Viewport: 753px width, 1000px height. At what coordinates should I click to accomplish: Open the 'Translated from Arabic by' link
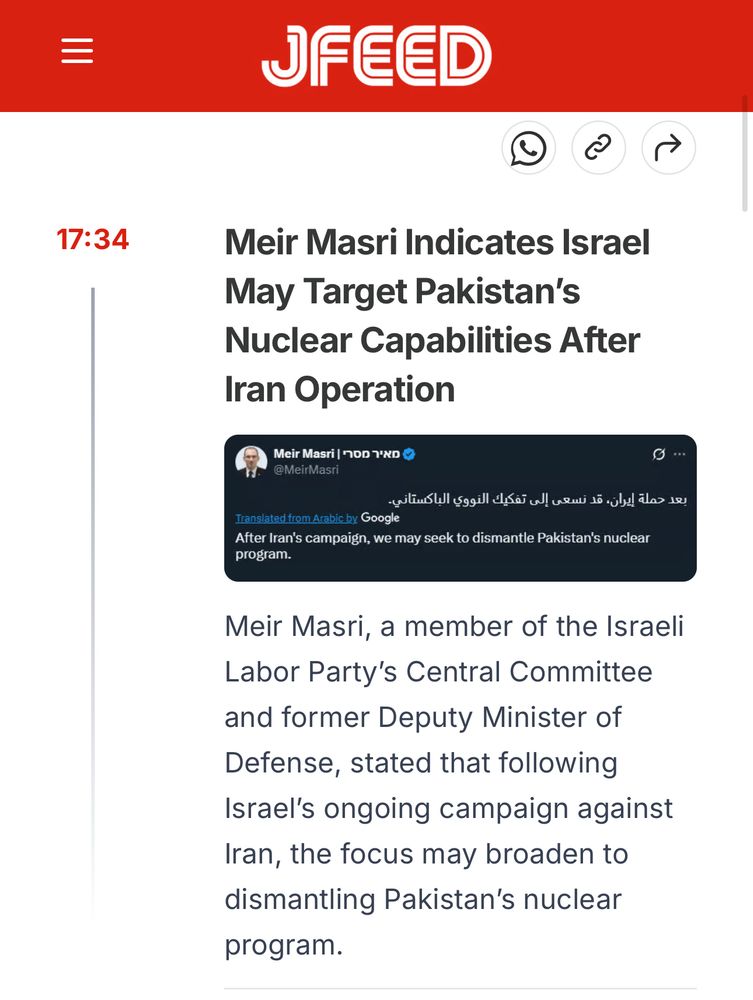pos(295,518)
